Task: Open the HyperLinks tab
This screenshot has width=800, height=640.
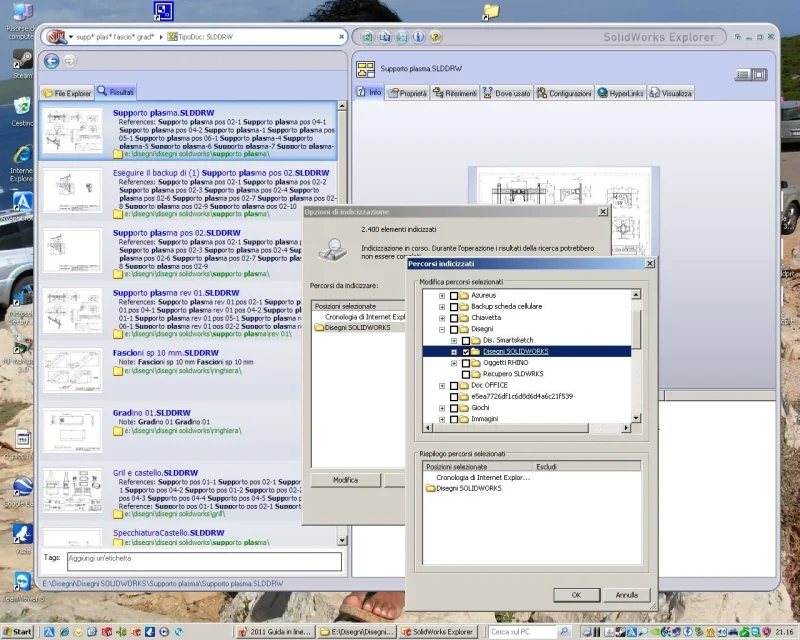Action: tap(620, 93)
